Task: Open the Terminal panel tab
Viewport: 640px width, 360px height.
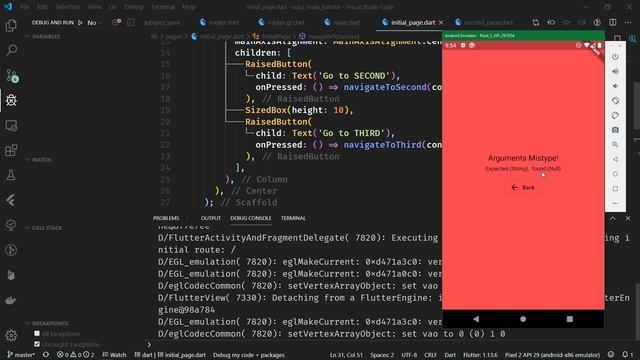Action: point(293,218)
